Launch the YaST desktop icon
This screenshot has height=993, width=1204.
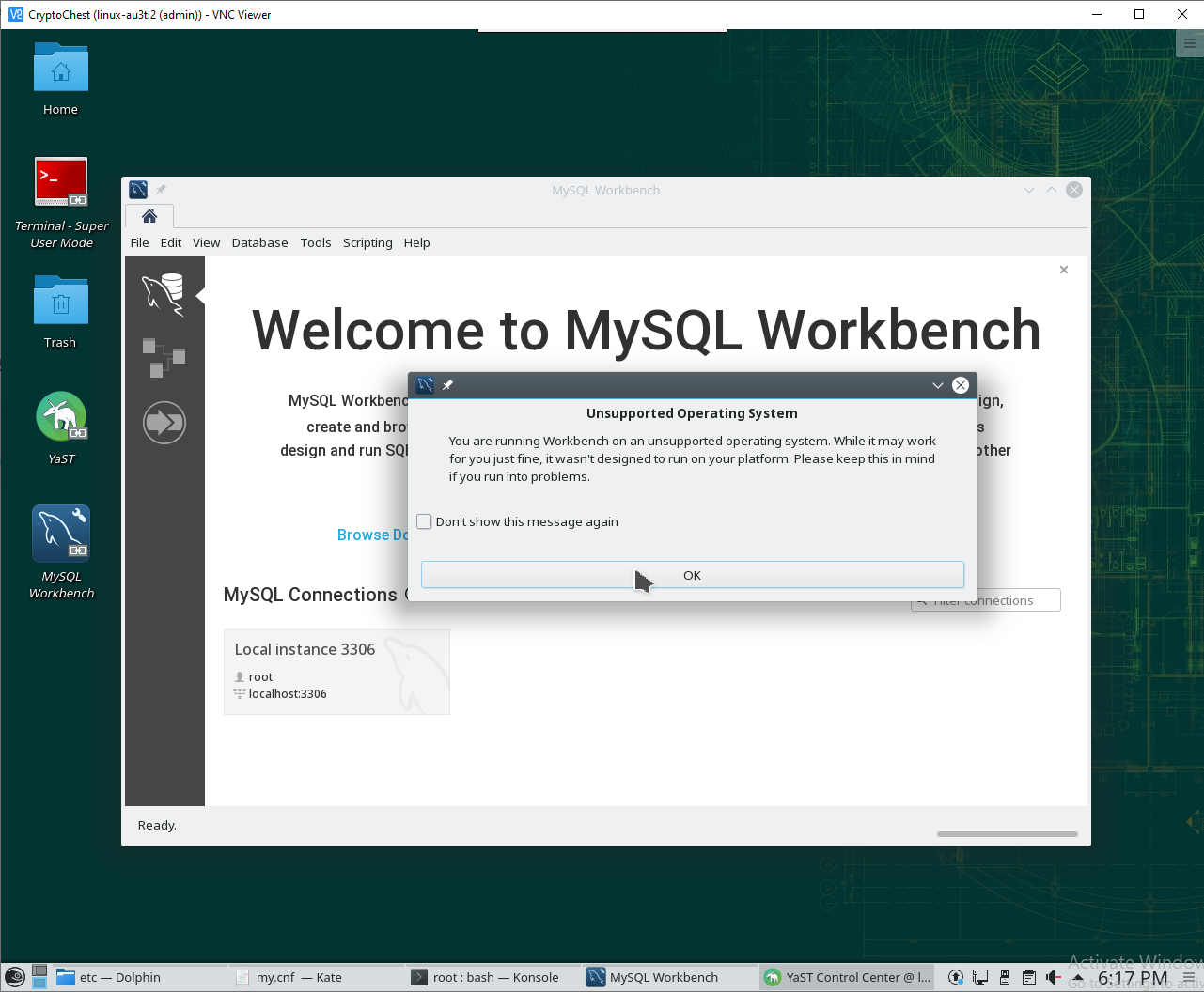(61, 416)
